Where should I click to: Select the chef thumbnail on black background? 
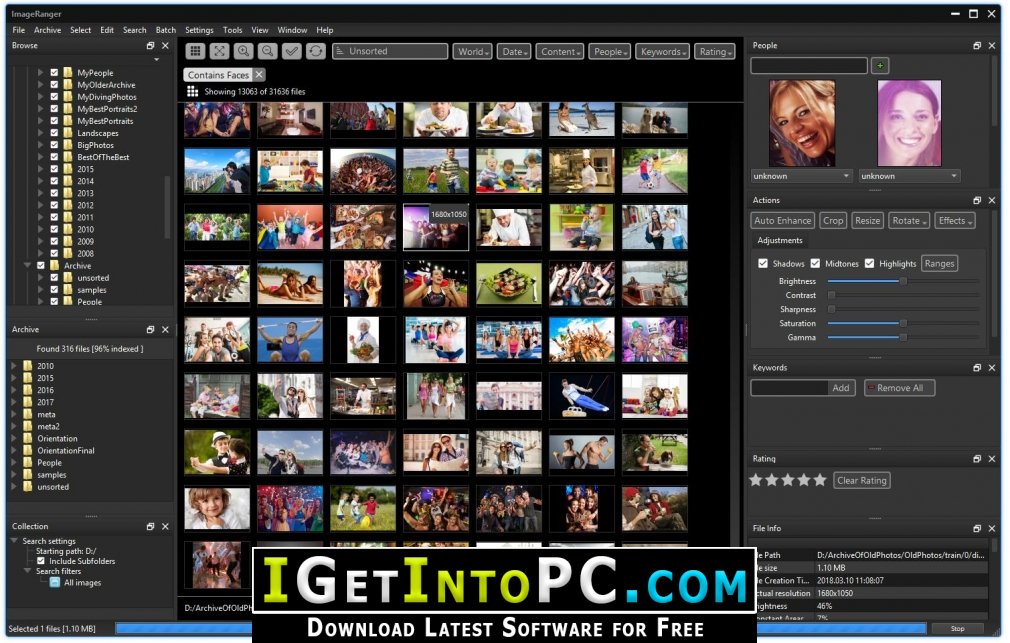[363, 340]
